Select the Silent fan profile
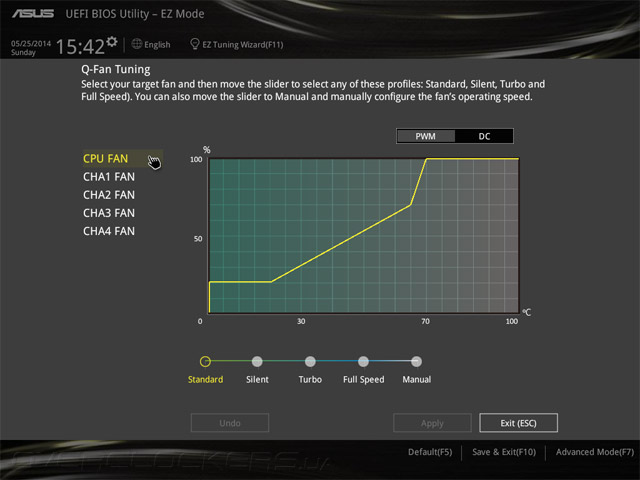Image resolution: width=640 pixels, height=480 pixels. coord(257,361)
